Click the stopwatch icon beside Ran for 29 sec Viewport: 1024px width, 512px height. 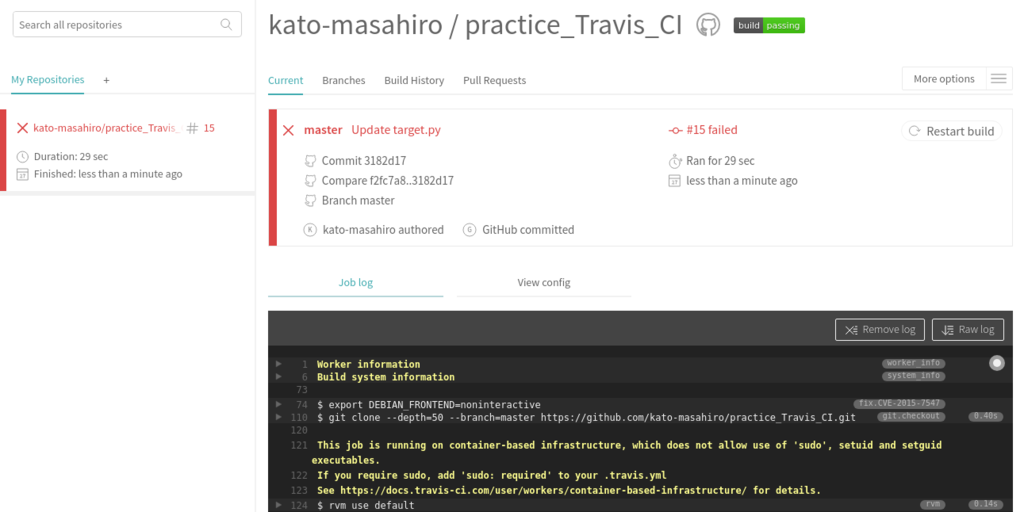coord(675,161)
